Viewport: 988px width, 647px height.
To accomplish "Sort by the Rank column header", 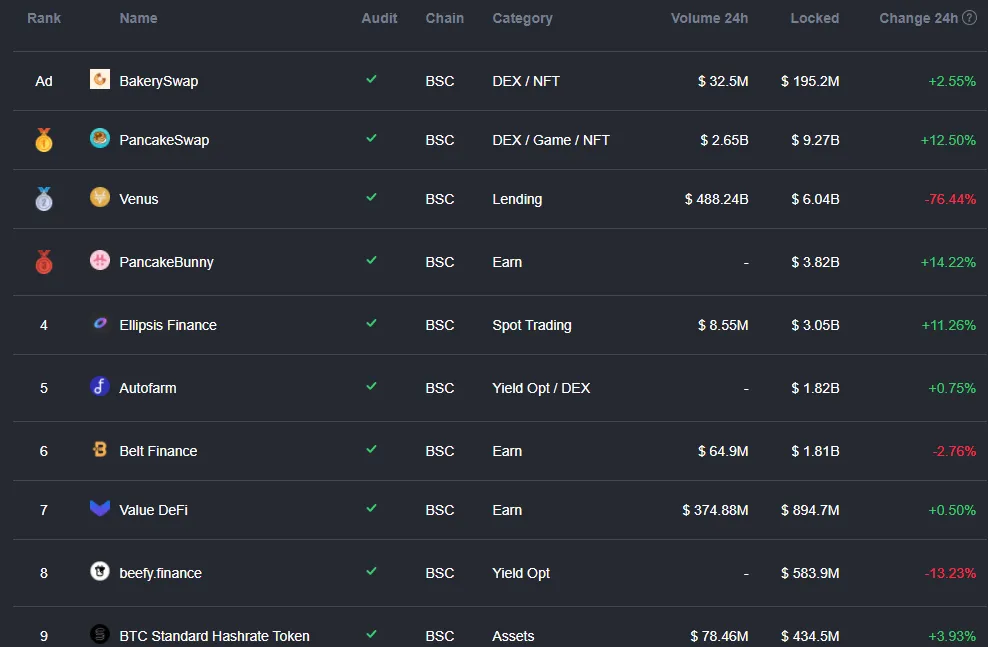I will (43, 18).
